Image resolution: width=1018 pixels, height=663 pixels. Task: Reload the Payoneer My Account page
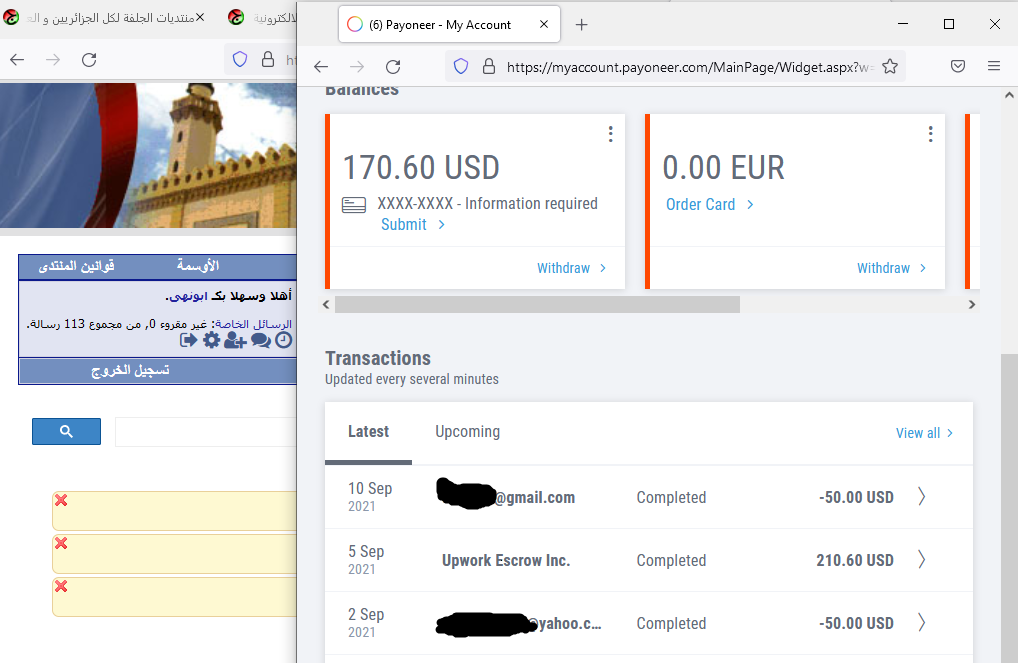pyautogui.click(x=393, y=67)
